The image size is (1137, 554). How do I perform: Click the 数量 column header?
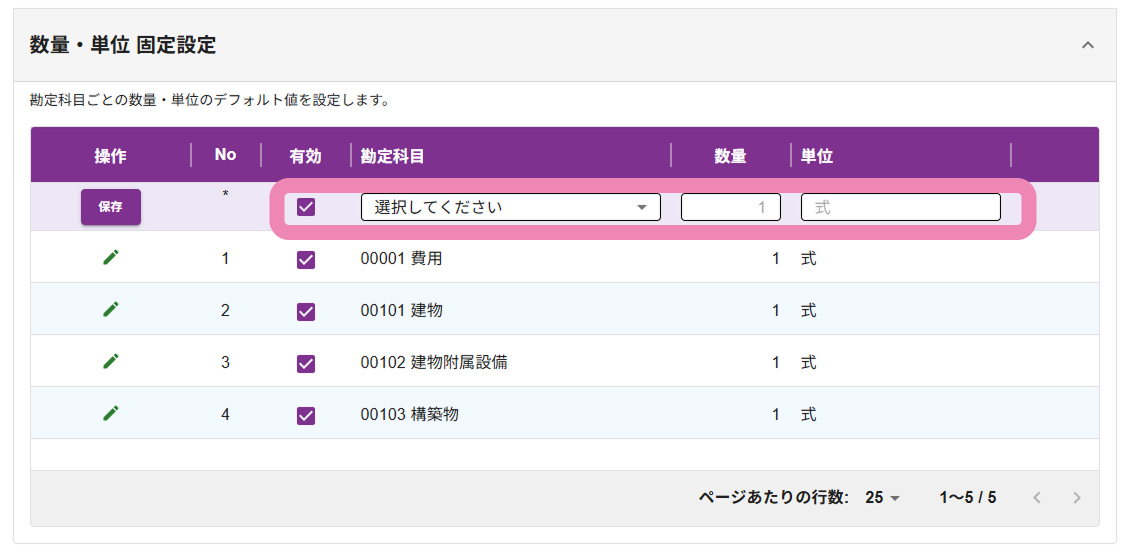coord(730,155)
